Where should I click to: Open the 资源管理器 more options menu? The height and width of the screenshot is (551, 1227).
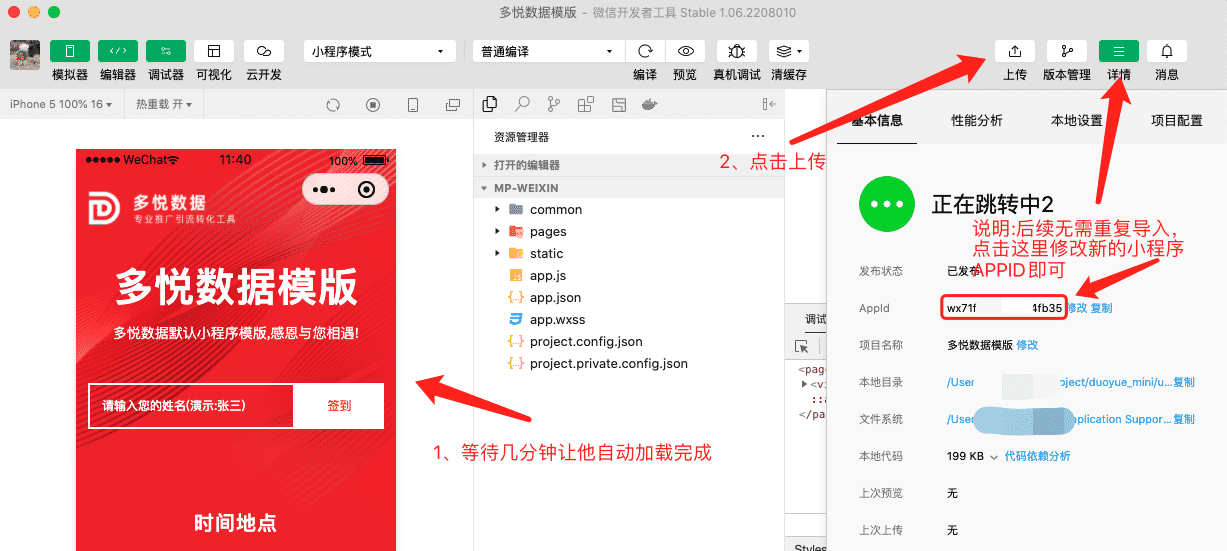click(x=758, y=137)
